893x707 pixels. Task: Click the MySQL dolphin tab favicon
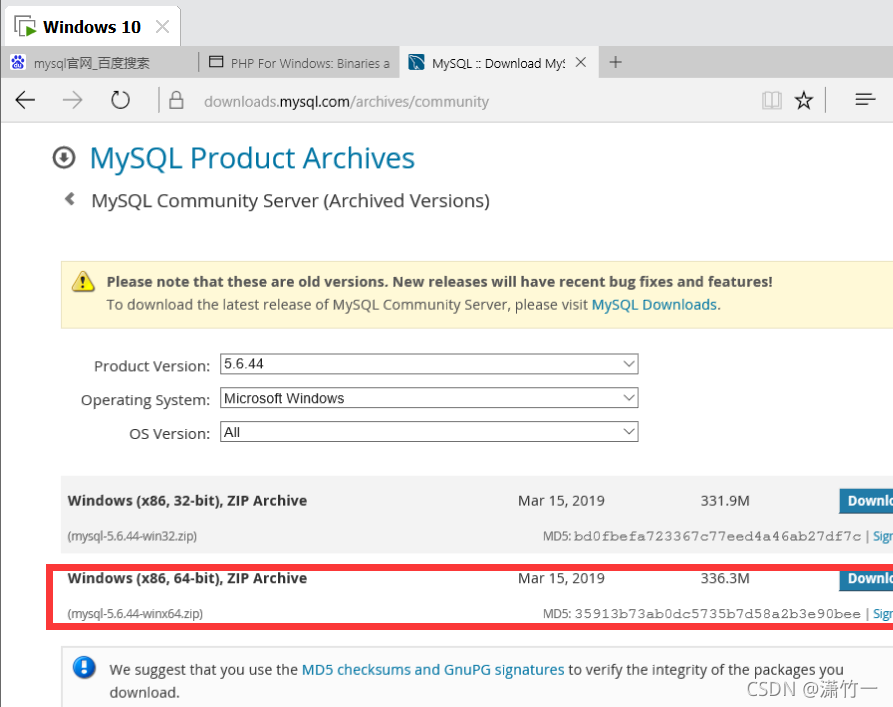pos(417,62)
